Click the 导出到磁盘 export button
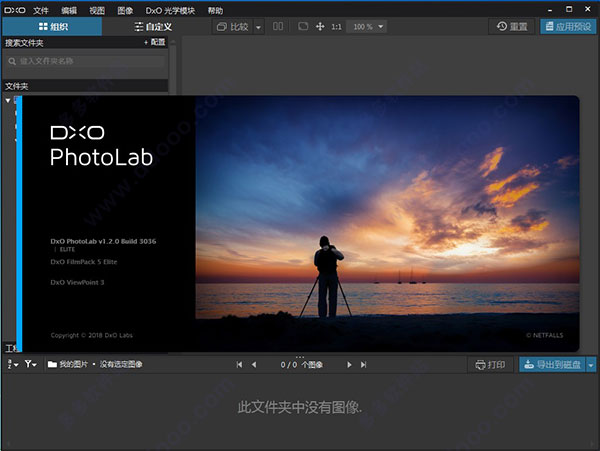This screenshot has height=451, width=600. (x=553, y=365)
